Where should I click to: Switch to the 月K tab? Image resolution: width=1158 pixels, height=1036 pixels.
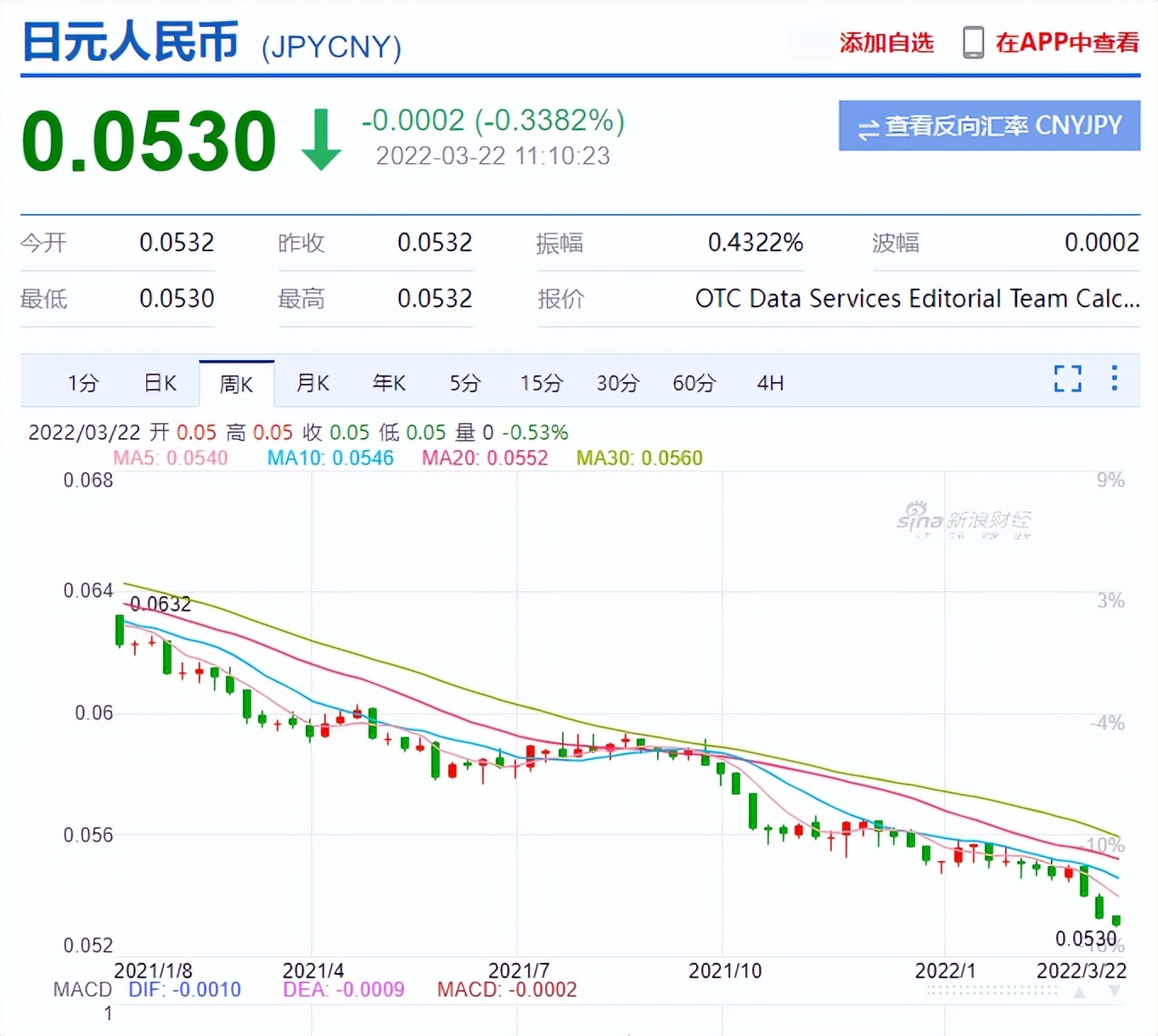click(312, 383)
